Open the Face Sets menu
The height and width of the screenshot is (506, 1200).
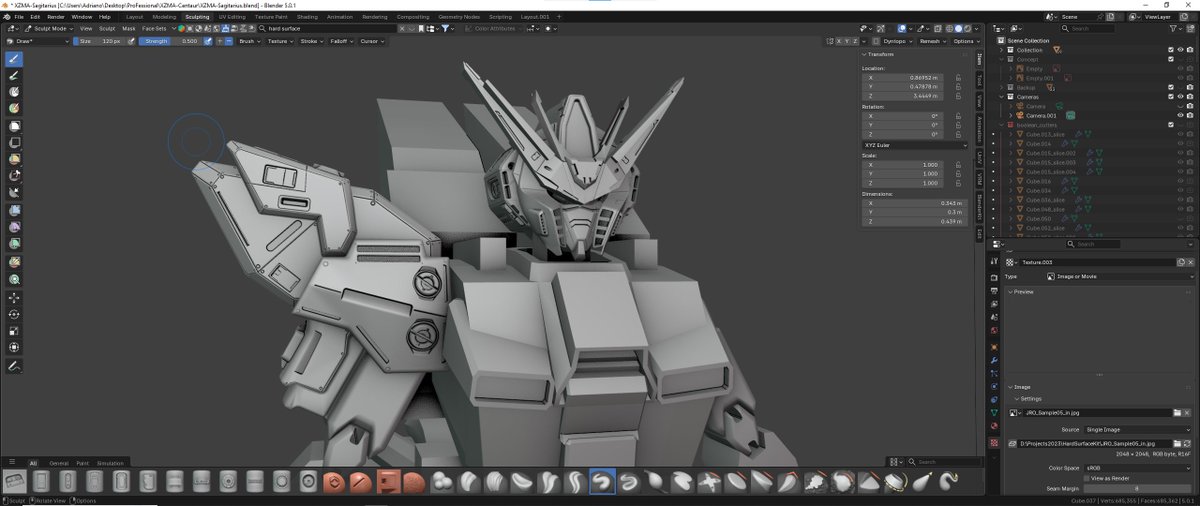153,29
